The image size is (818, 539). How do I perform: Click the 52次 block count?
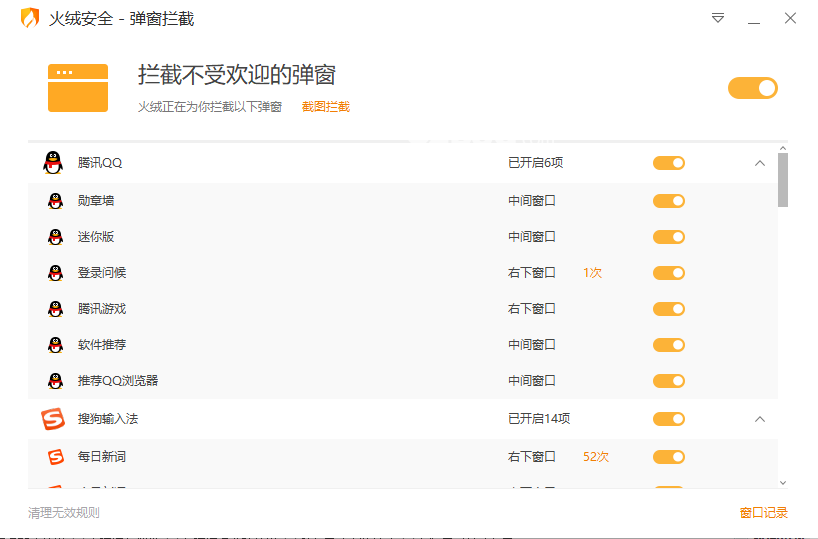click(x=596, y=457)
